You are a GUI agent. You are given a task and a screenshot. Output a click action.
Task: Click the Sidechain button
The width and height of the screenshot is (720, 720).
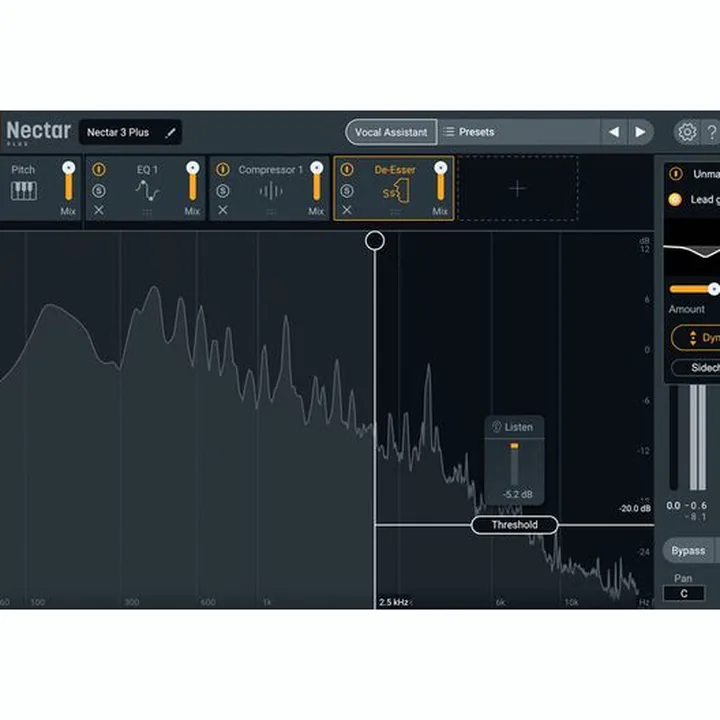coord(696,367)
